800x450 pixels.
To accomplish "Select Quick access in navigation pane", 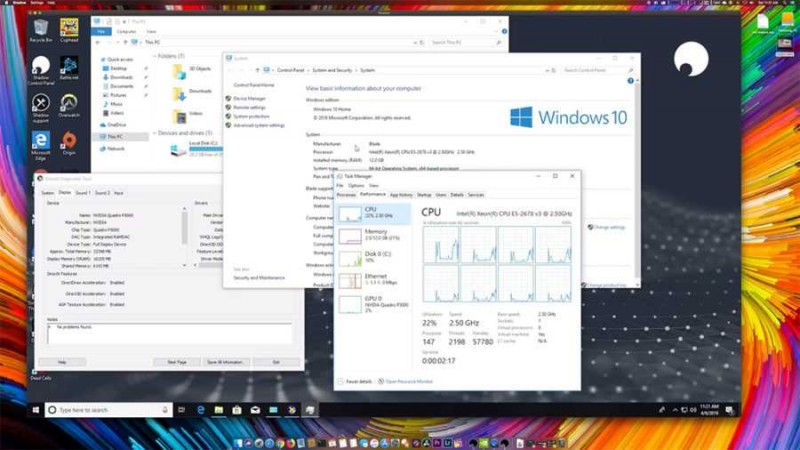I will (x=120, y=60).
